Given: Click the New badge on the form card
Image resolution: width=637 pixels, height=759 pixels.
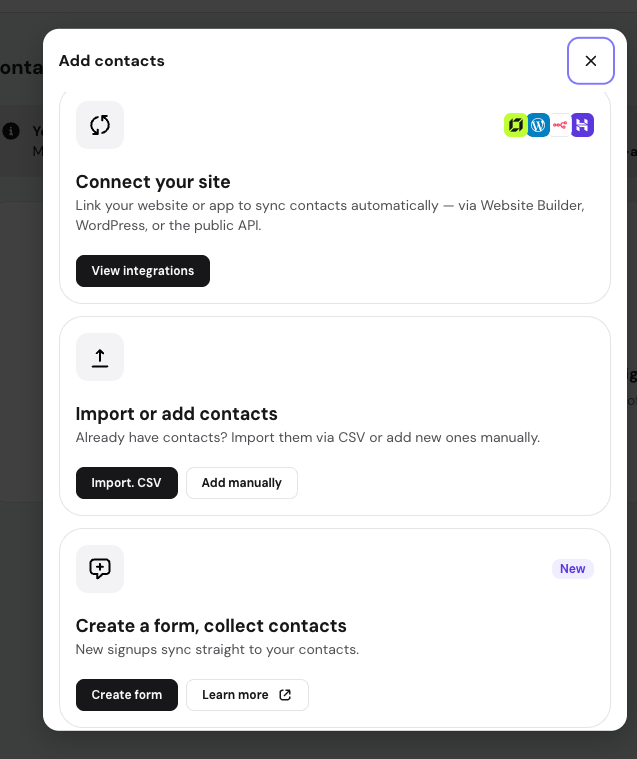Looking at the screenshot, I should point(573,569).
